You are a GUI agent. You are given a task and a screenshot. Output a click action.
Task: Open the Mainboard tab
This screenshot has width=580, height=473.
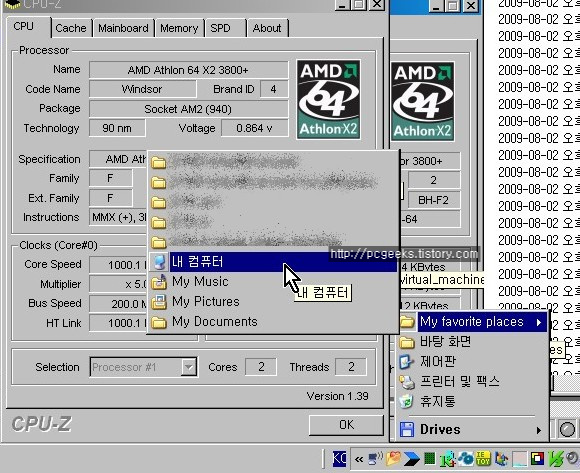click(123, 28)
